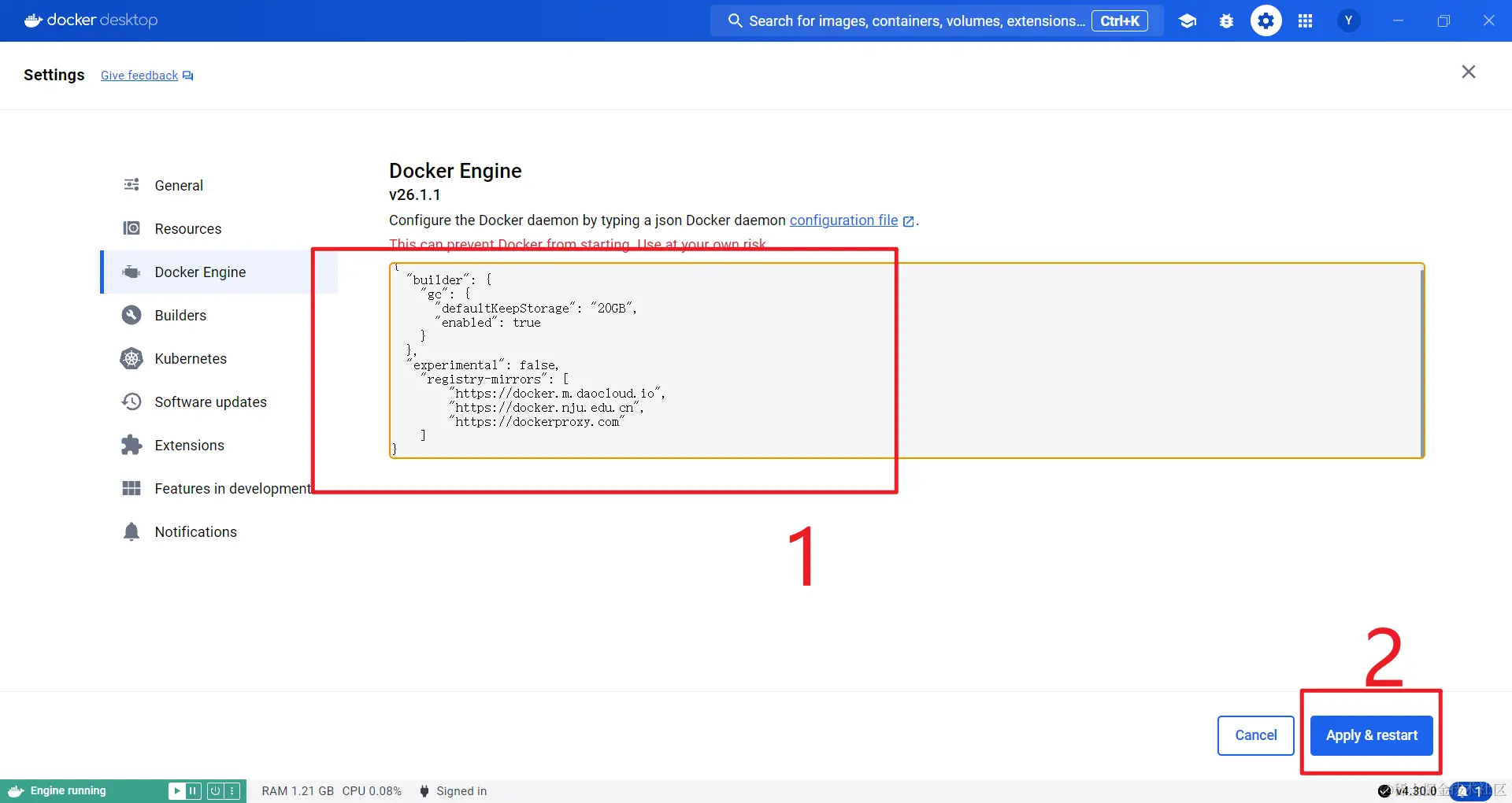Click the search magnifier icon
Viewport: 1512px width, 803px height.
tap(735, 21)
